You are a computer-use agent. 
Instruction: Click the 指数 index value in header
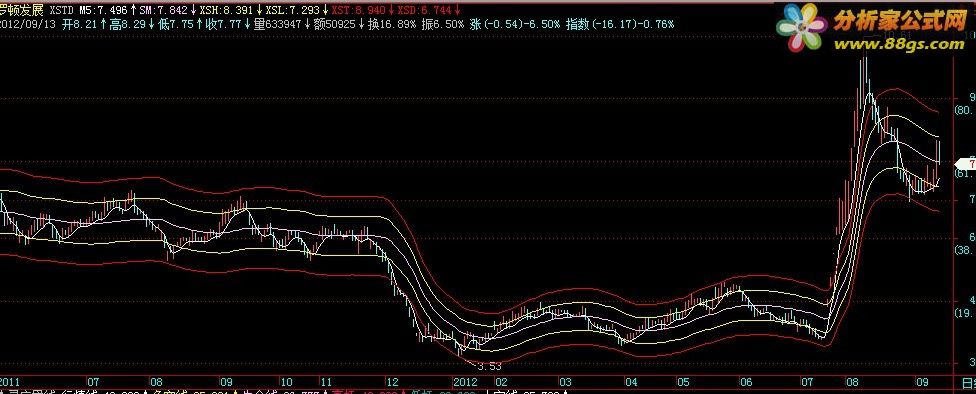619,24
